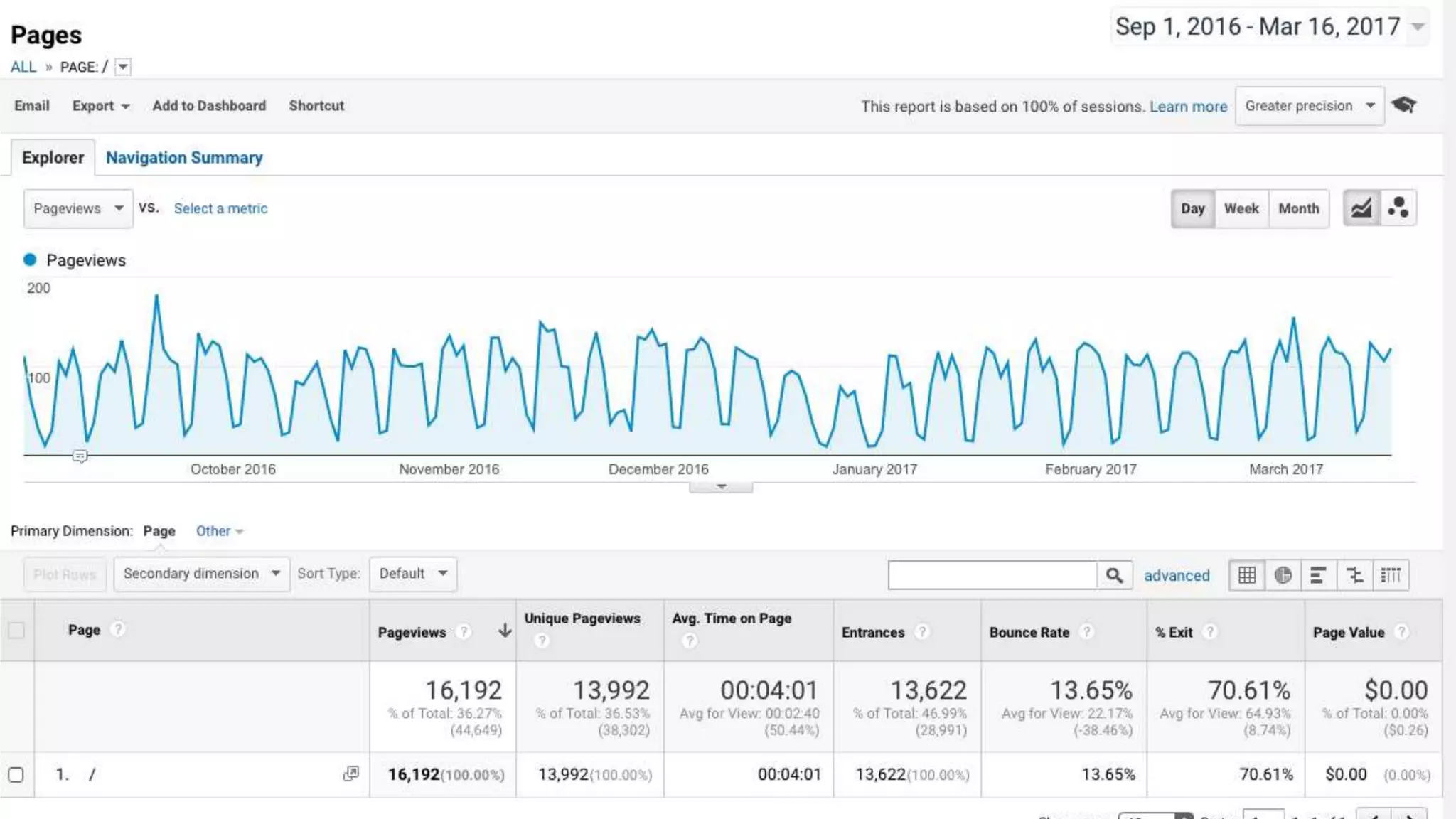
Task: Expand the Secondary dimension dropdown
Action: [x=201, y=574]
